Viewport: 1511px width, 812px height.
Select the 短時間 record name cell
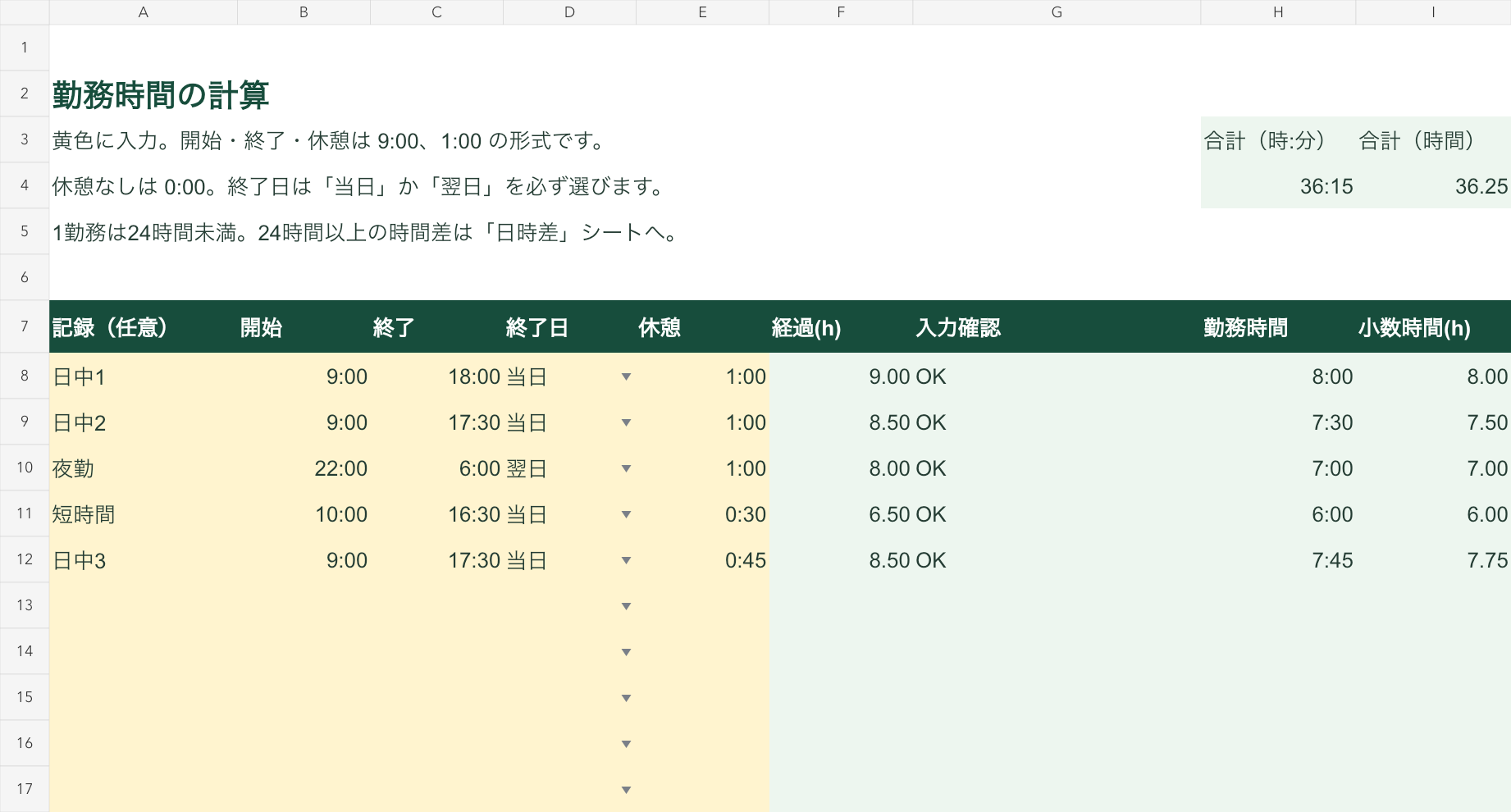click(x=144, y=514)
